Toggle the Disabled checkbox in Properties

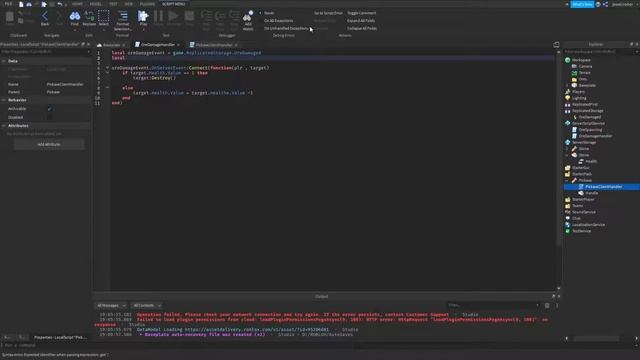50,117
